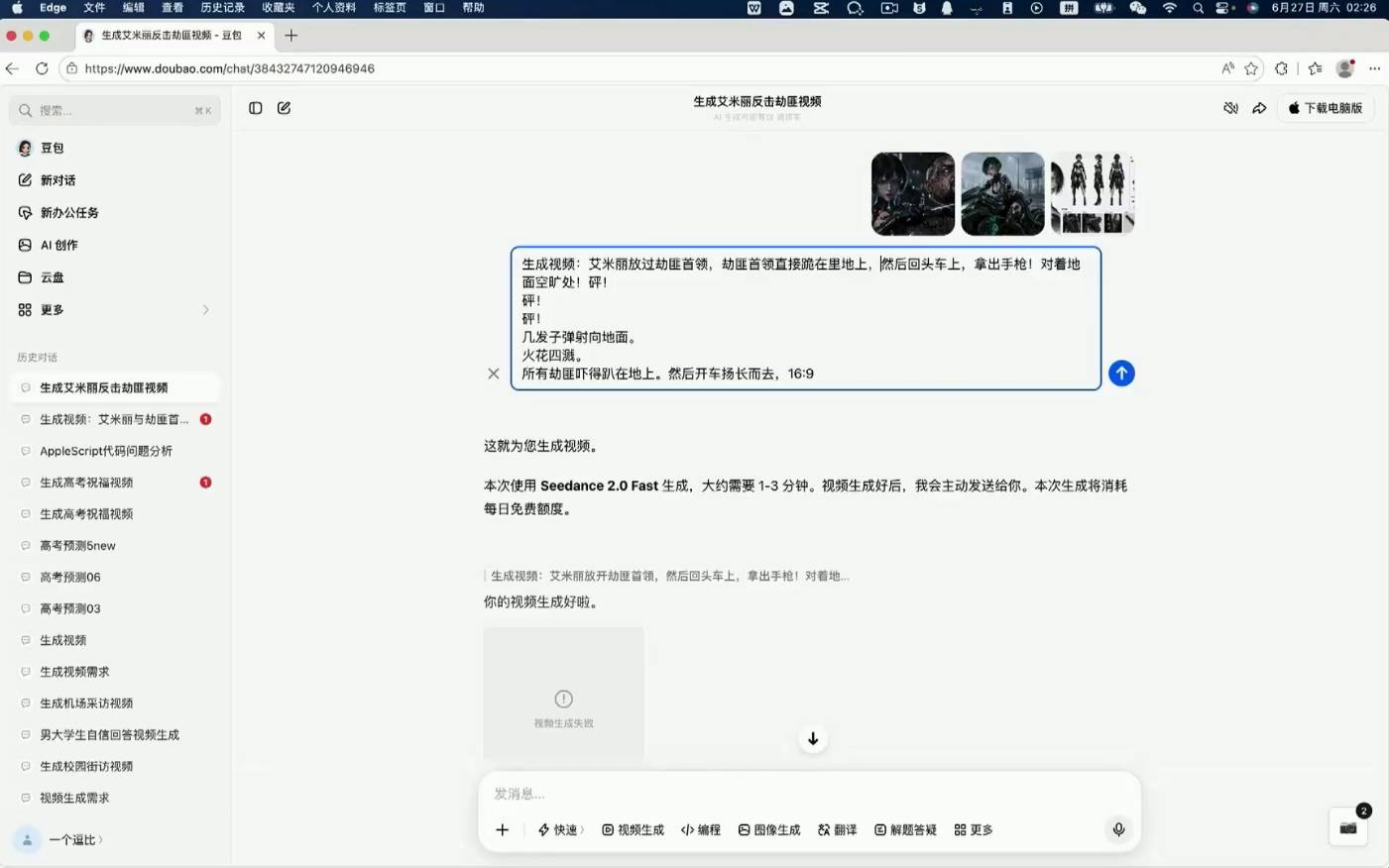Select 图像生成 tool

click(769, 830)
